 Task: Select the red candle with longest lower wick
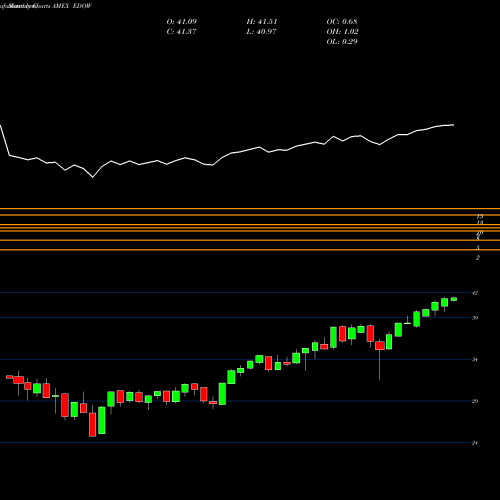[x=380, y=346]
